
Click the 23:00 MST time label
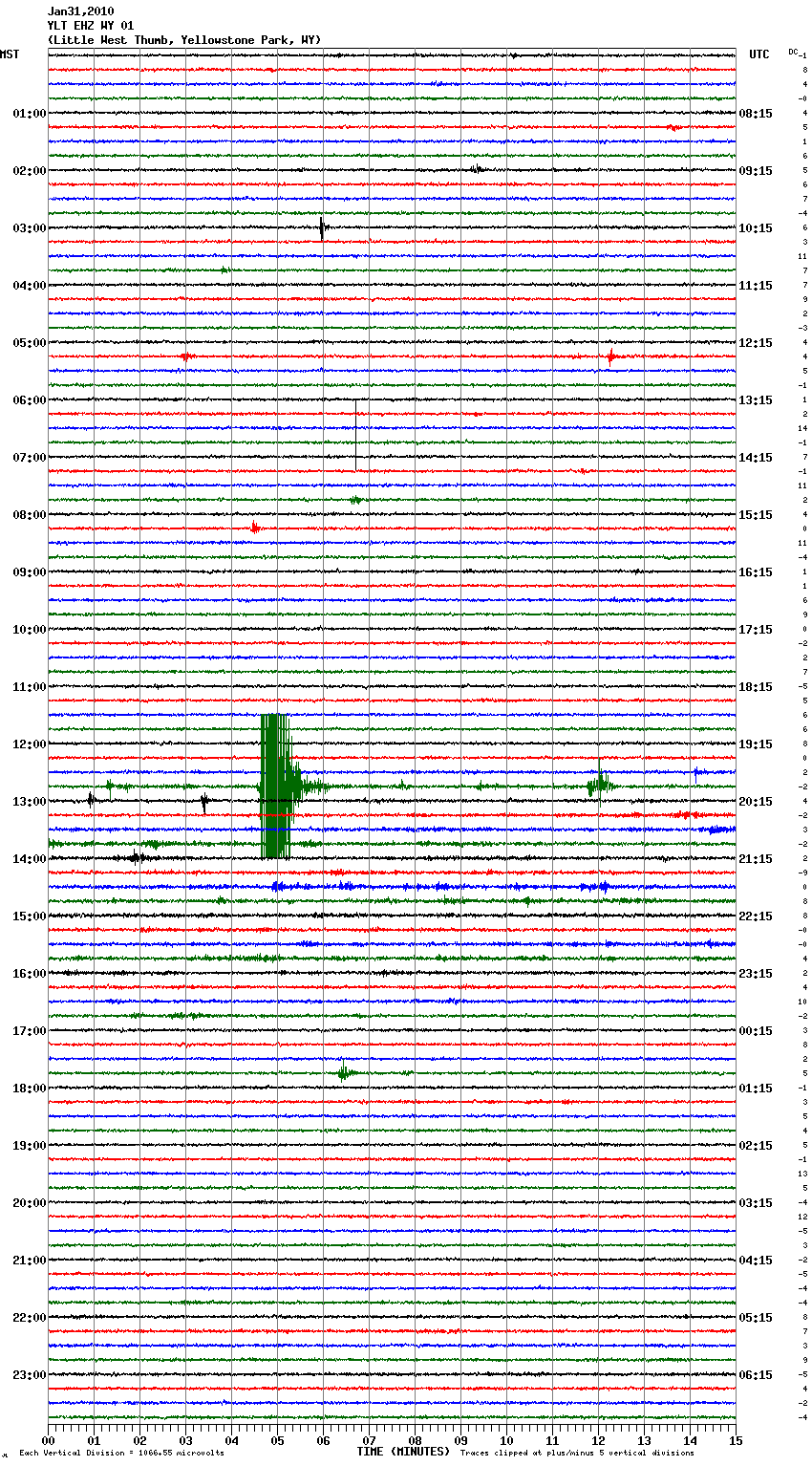pos(29,1375)
